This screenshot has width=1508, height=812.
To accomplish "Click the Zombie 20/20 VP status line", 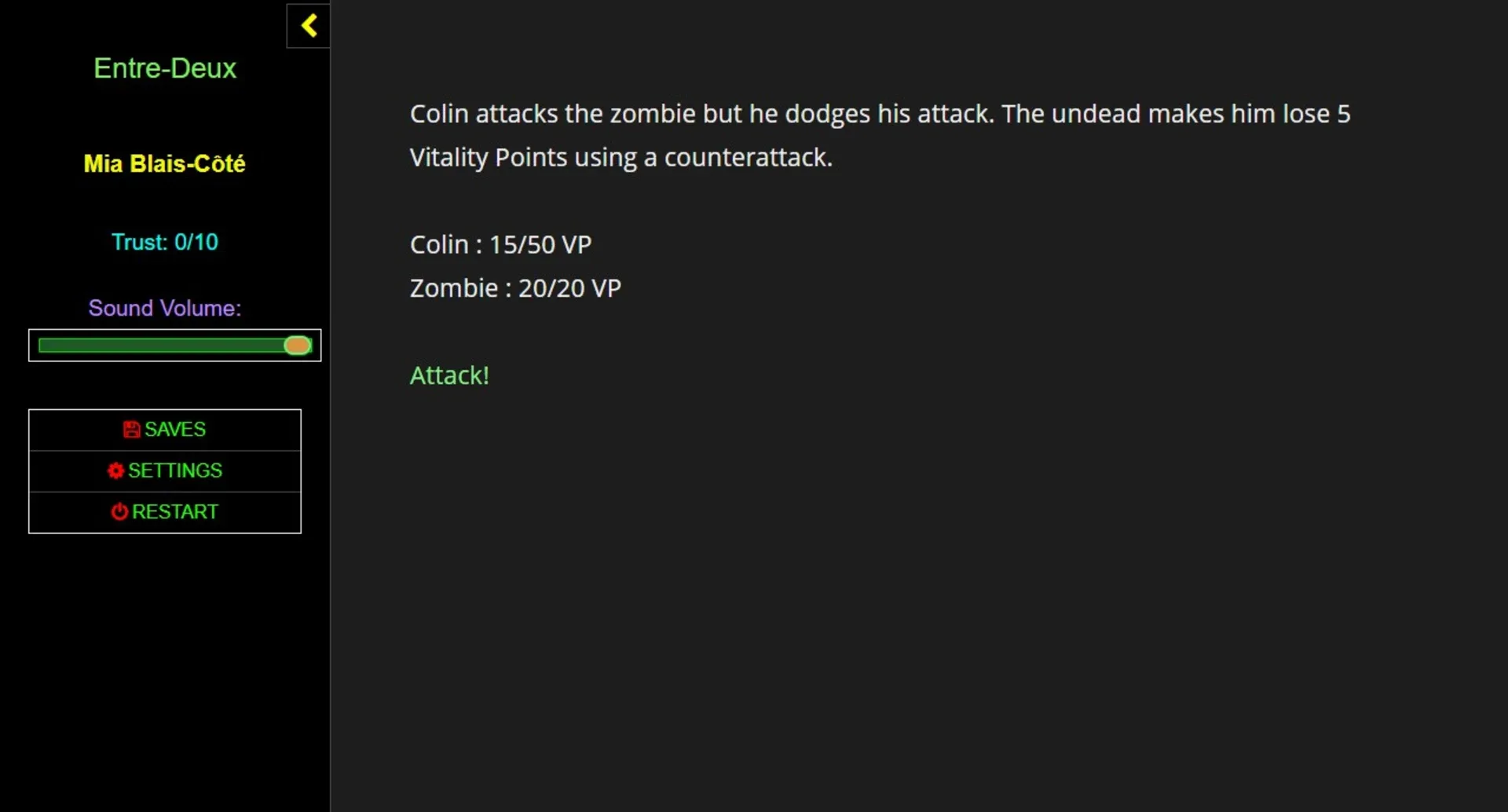I will 515,288.
